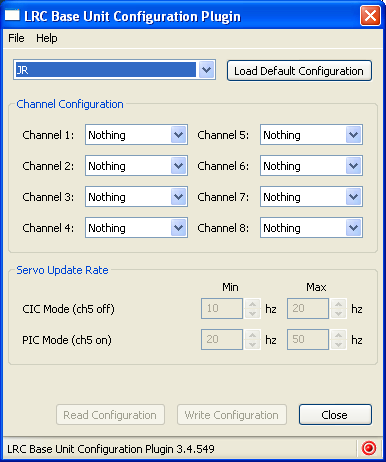
Task: Click the CIC Mode Max value field
Action: (x=308, y=309)
